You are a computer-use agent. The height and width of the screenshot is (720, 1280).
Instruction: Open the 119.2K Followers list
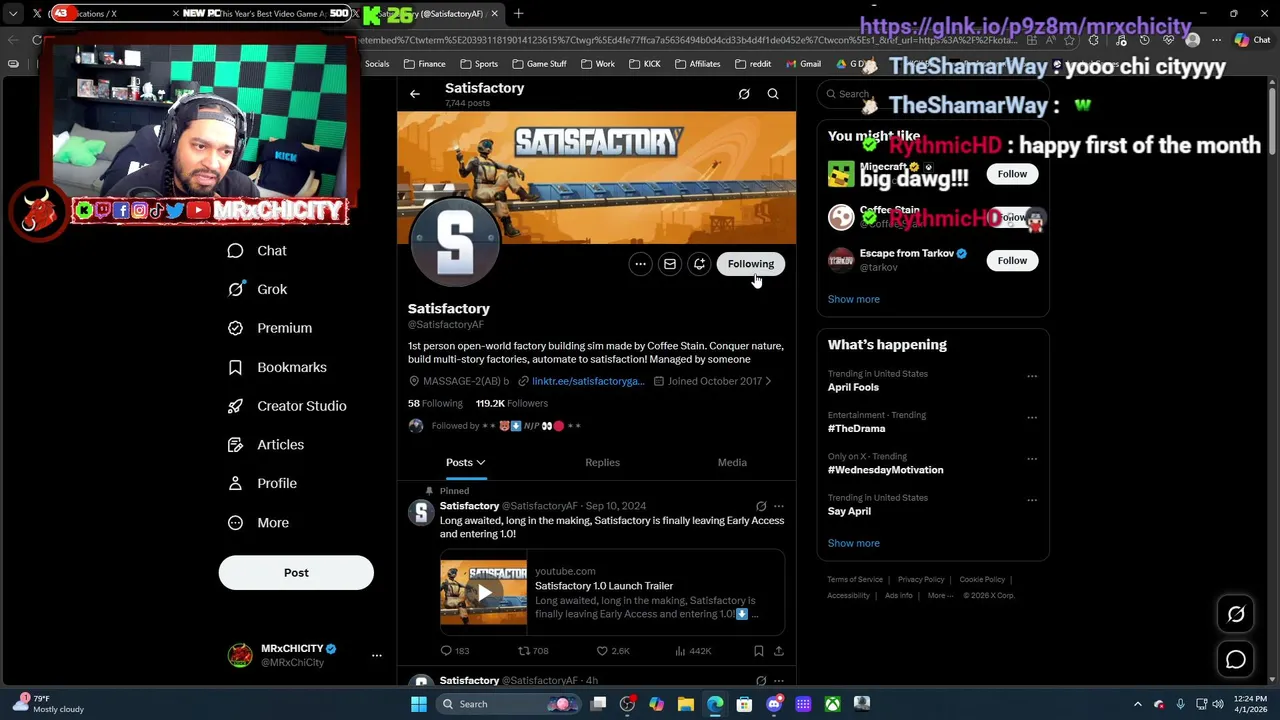point(512,403)
